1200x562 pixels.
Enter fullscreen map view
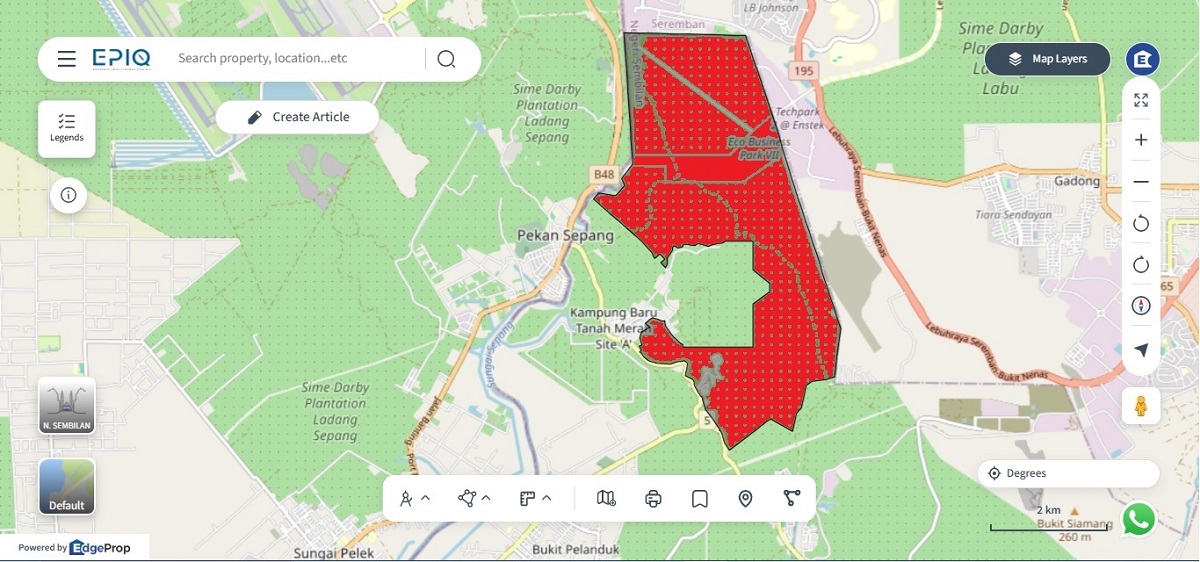(1141, 100)
